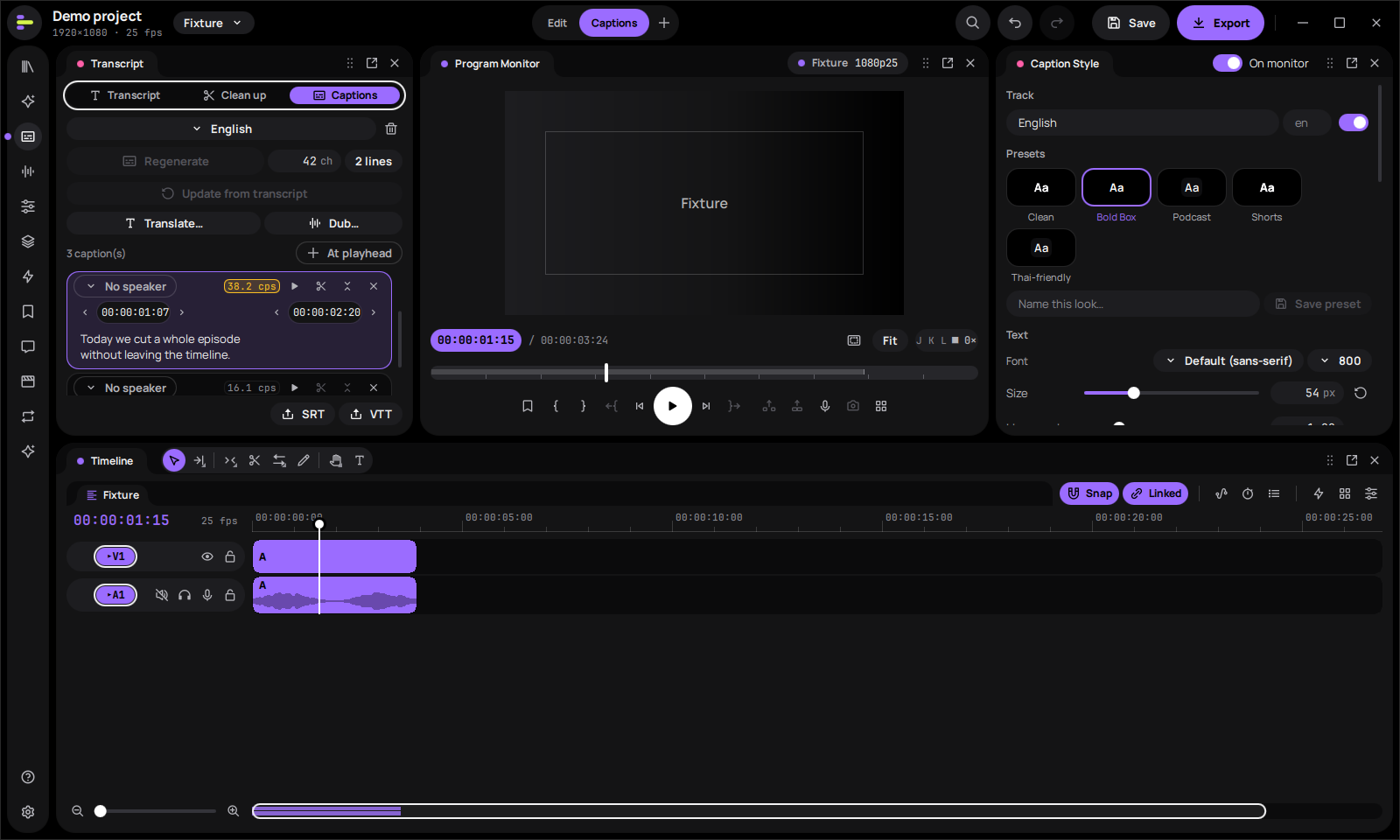Click the Save button
Screen dimensions: 1400x840
pyautogui.click(x=1131, y=23)
